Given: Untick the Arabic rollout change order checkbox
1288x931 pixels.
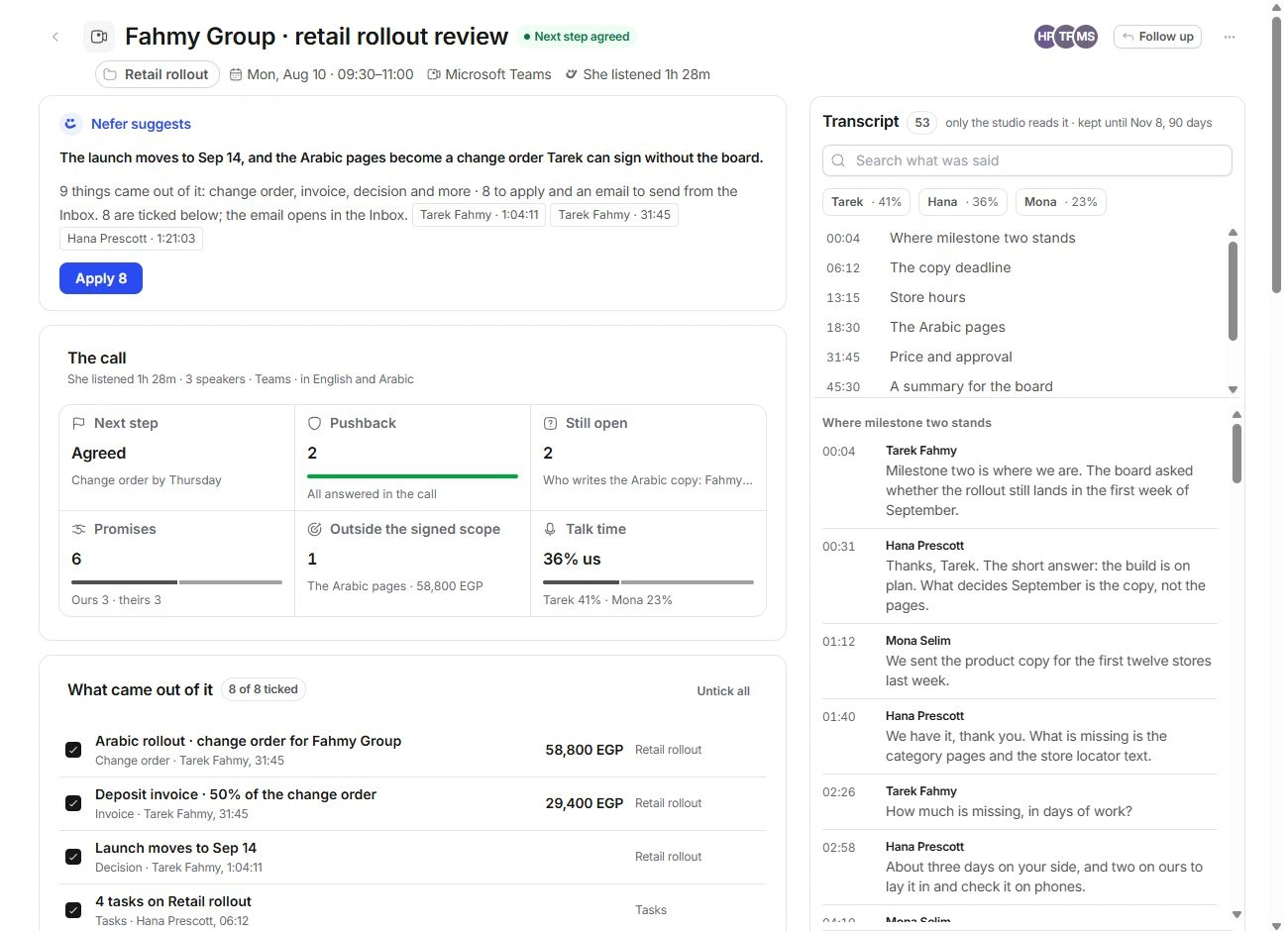Looking at the screenshot, I should 73,750.
